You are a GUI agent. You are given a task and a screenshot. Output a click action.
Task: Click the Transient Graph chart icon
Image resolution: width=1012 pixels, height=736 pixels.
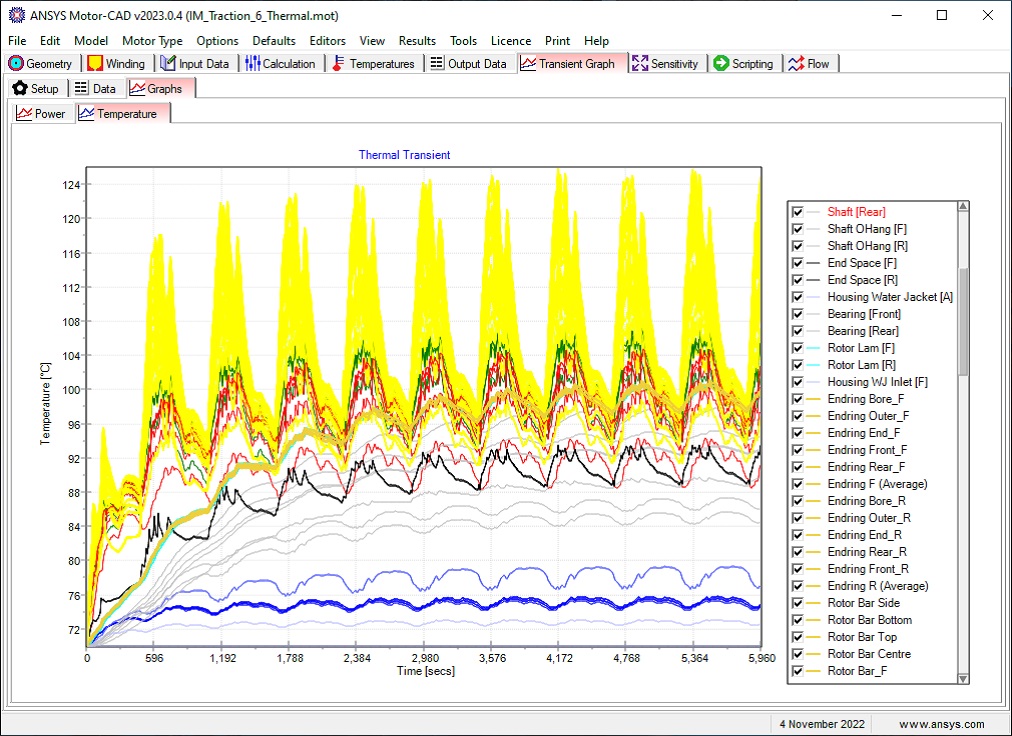[528, 63]
